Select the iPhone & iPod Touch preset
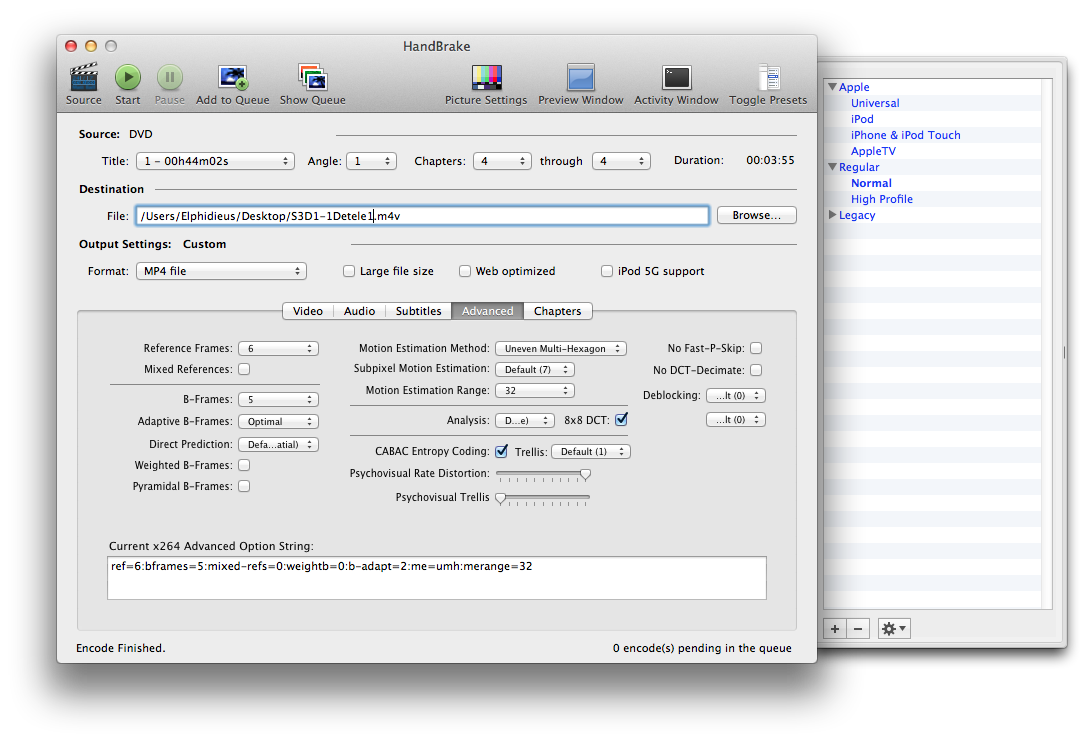Viewport: 1083px width, 742px height. coord(905,135)
